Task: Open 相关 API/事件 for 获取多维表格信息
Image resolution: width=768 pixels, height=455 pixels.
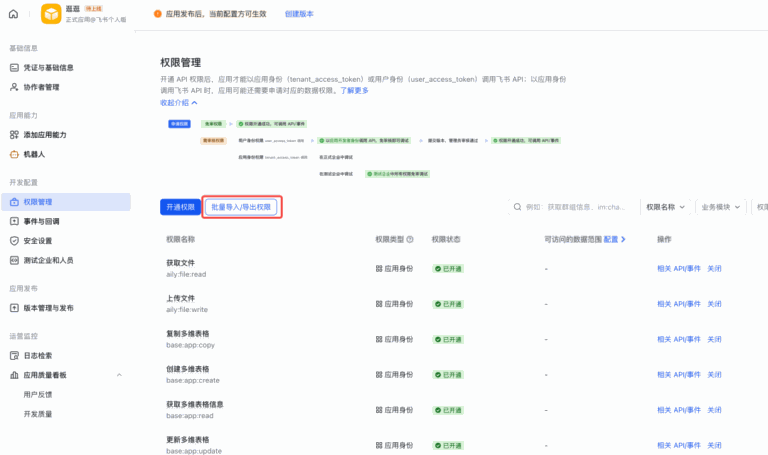Action: point(679,410)
